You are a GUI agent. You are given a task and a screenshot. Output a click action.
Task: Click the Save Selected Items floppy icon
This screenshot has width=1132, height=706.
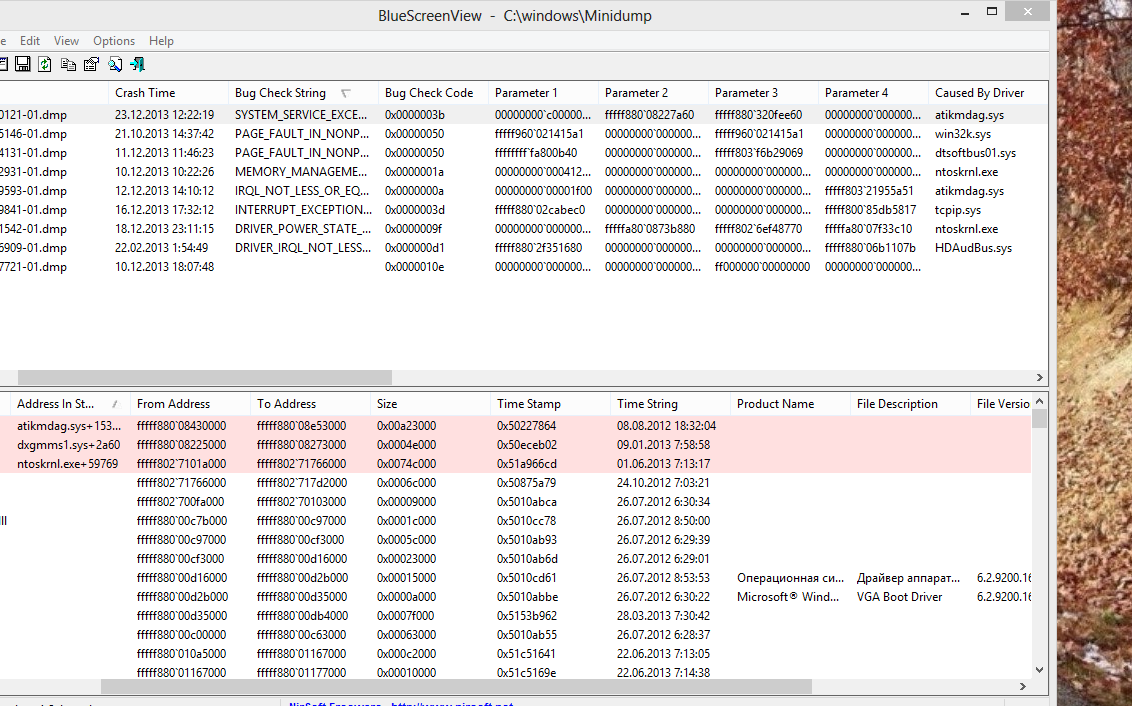click(x=23, y=64)
